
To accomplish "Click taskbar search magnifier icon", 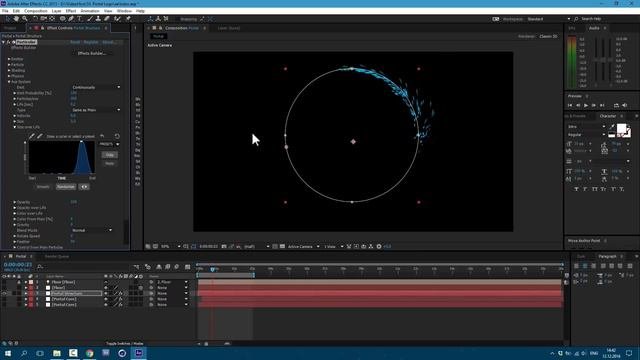I will tap(24, 353).
